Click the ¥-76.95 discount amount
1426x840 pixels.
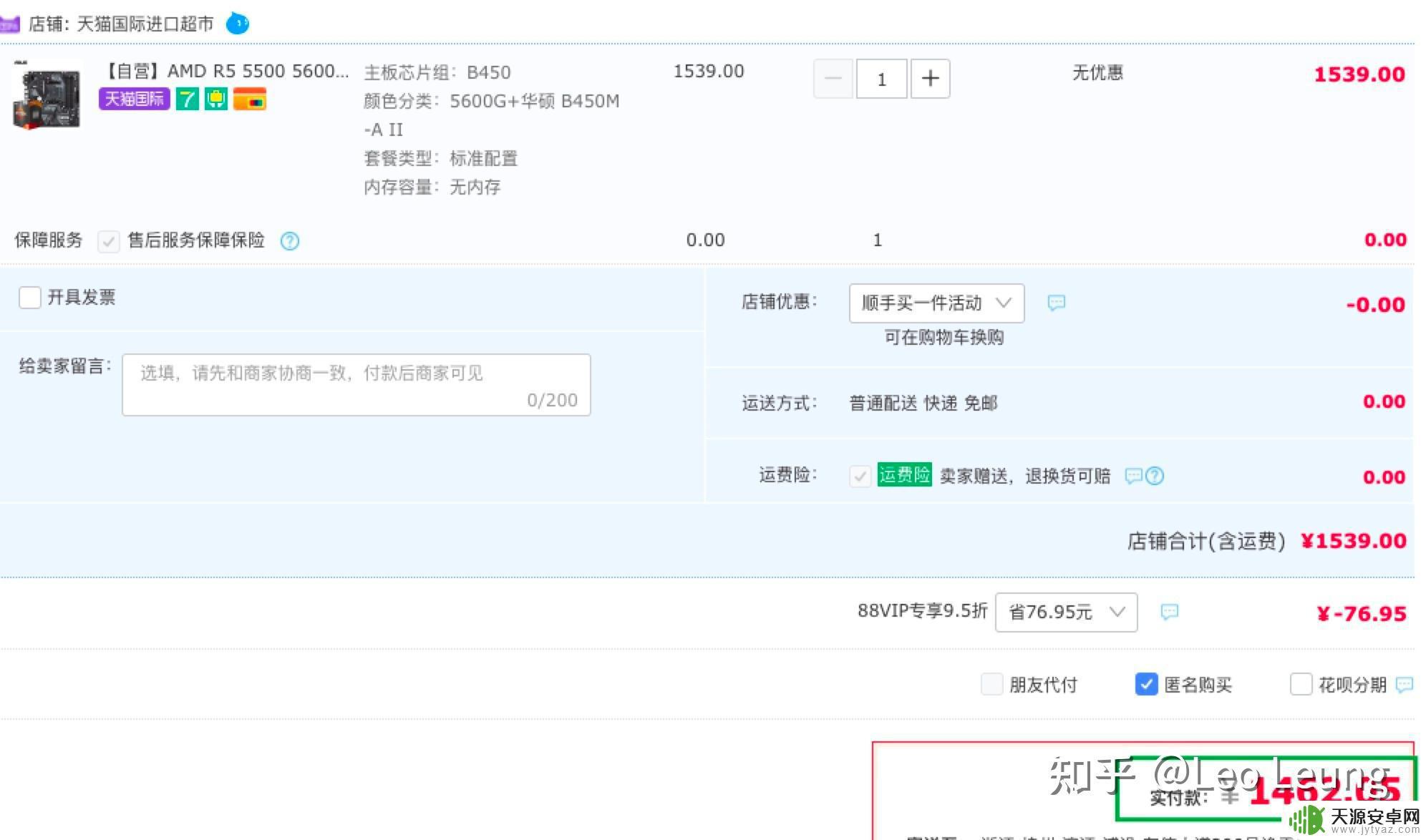pyautogui.click(x=1361, y=614)
